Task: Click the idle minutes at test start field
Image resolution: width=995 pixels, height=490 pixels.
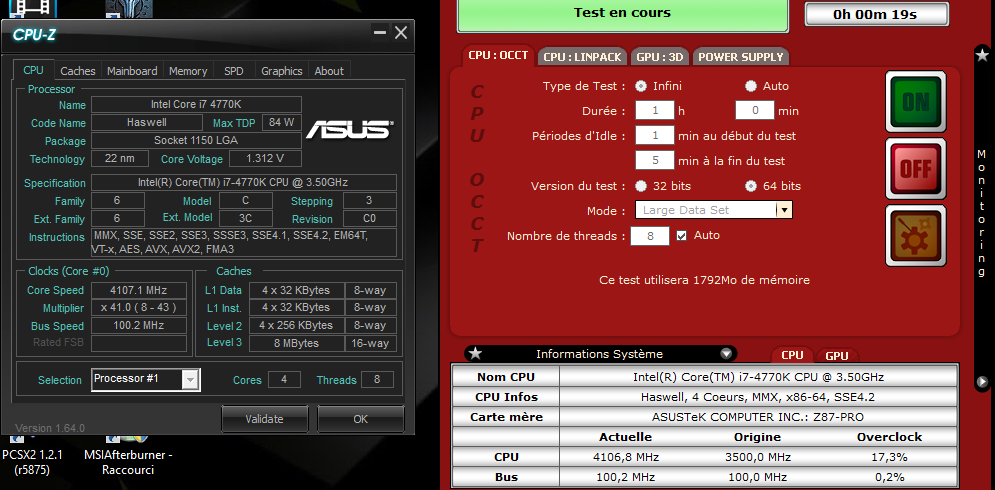Action: [x=655, y=135]
